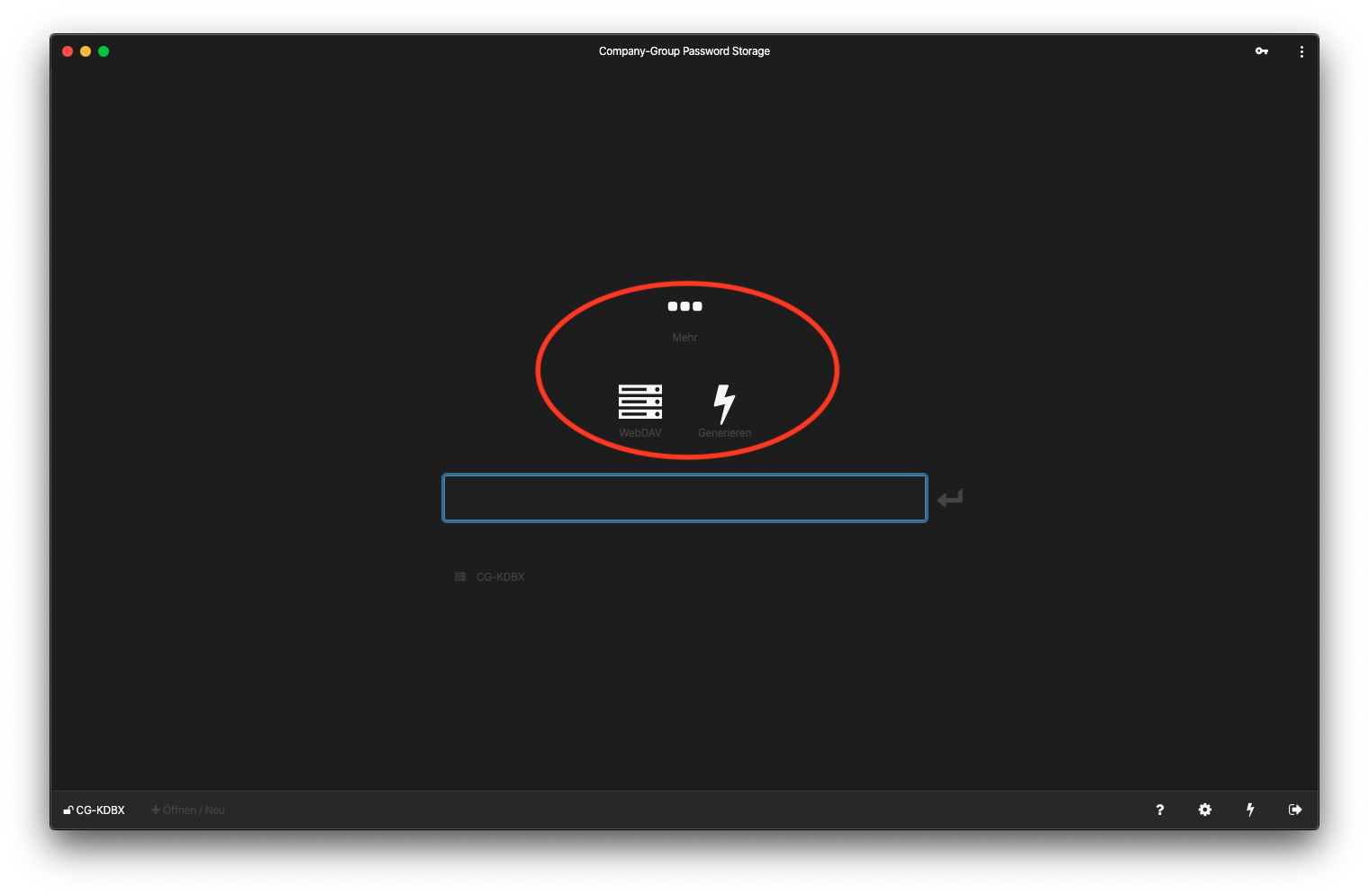Screen dimensions: 1369x896
Task: Click Öffnen / Neu in the bottom bar
Action: [x=187, y=810]
